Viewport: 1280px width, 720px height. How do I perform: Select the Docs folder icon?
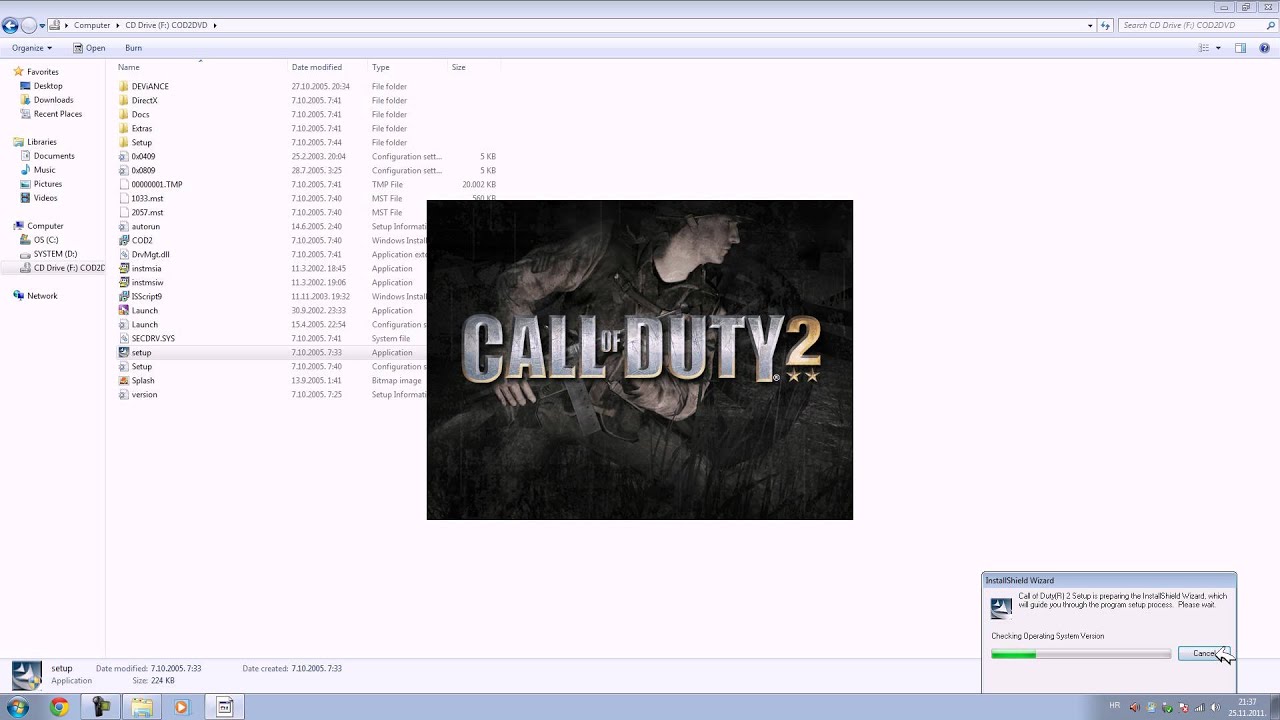124,114
